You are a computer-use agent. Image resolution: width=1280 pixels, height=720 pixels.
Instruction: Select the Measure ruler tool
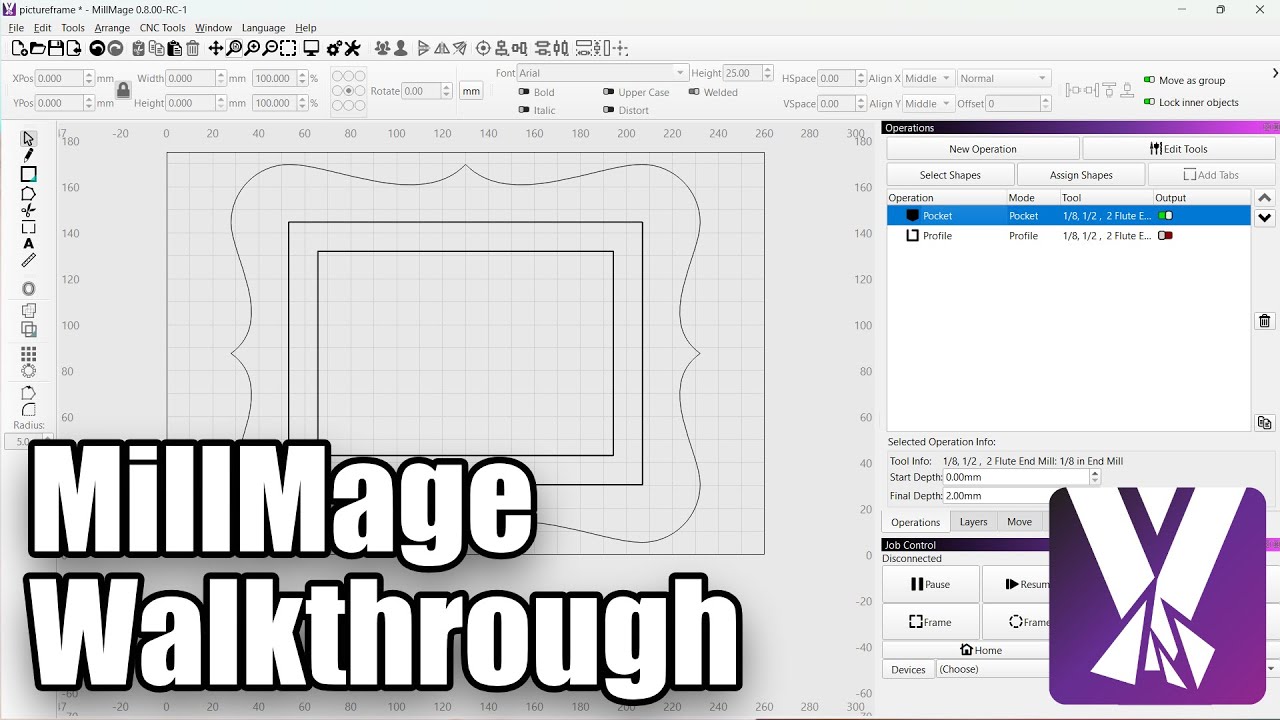pyautogui.click(x=28, y=260)
